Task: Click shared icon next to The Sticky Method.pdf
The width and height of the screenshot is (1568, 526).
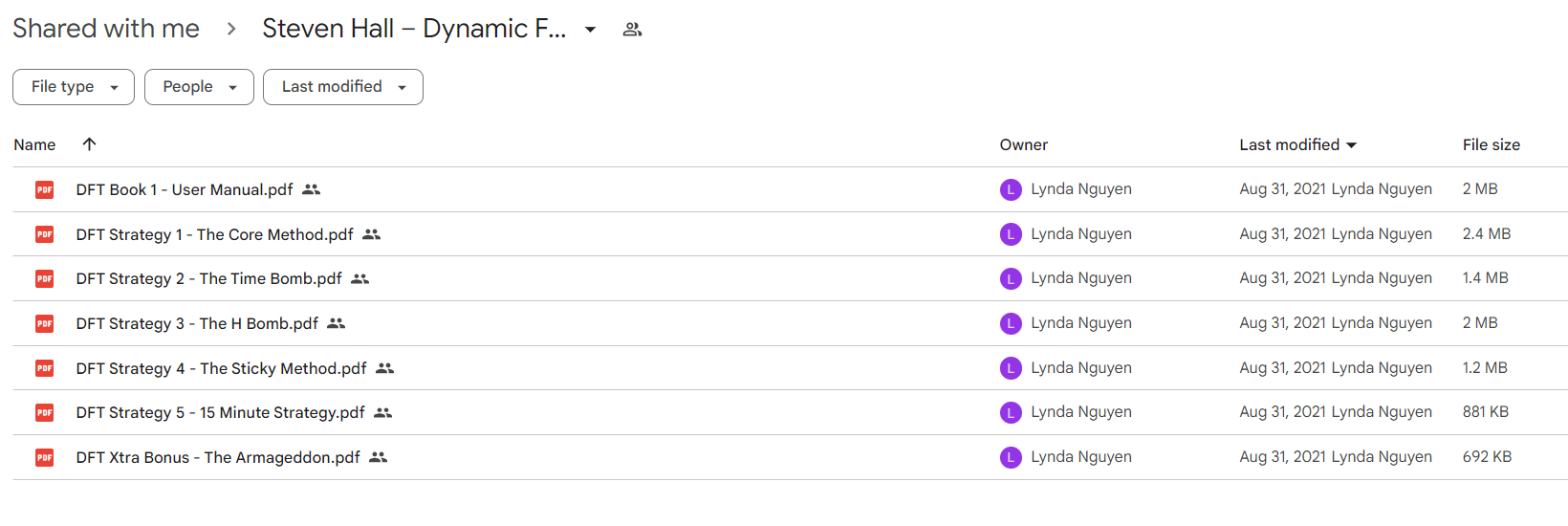Action: (384, 368)
